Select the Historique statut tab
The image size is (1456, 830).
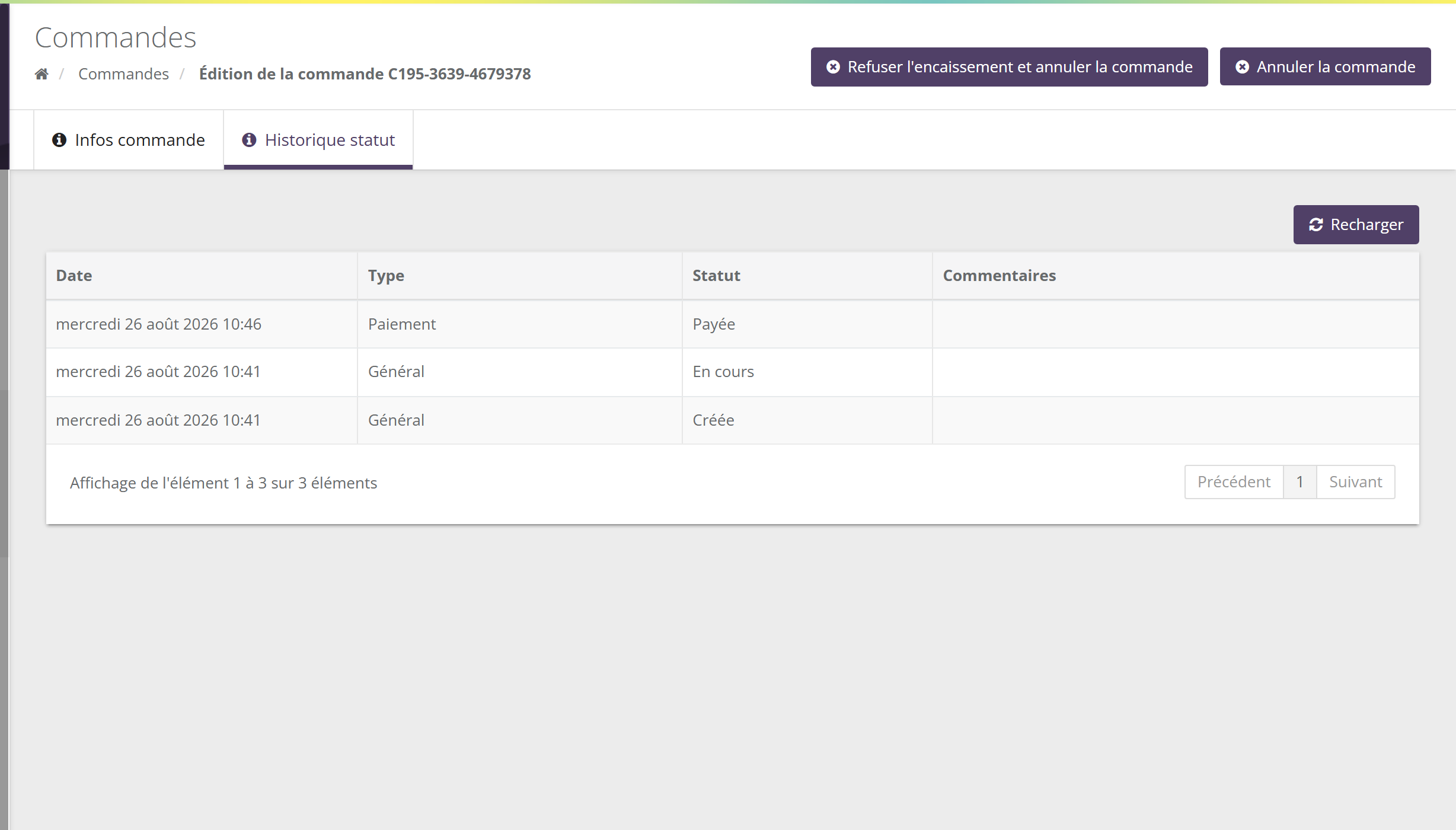point(318,140)
